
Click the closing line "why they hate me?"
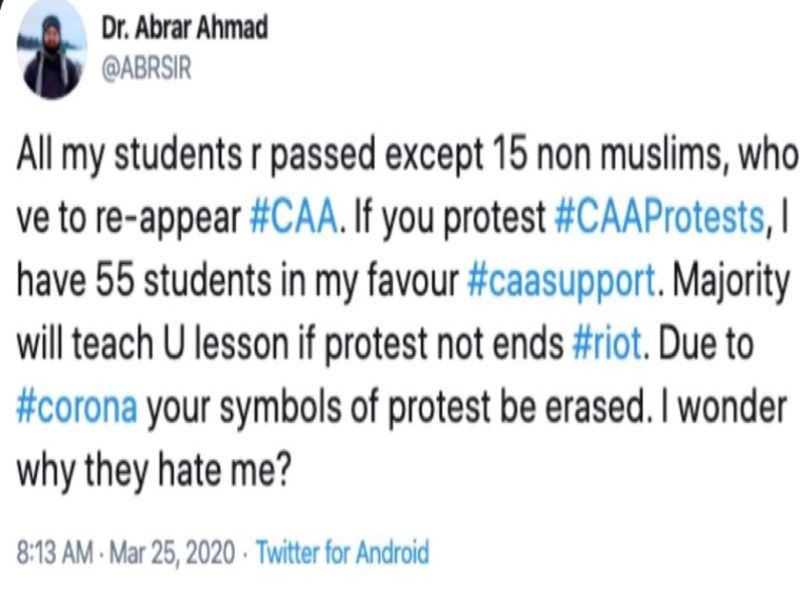[x=154, y=470]
